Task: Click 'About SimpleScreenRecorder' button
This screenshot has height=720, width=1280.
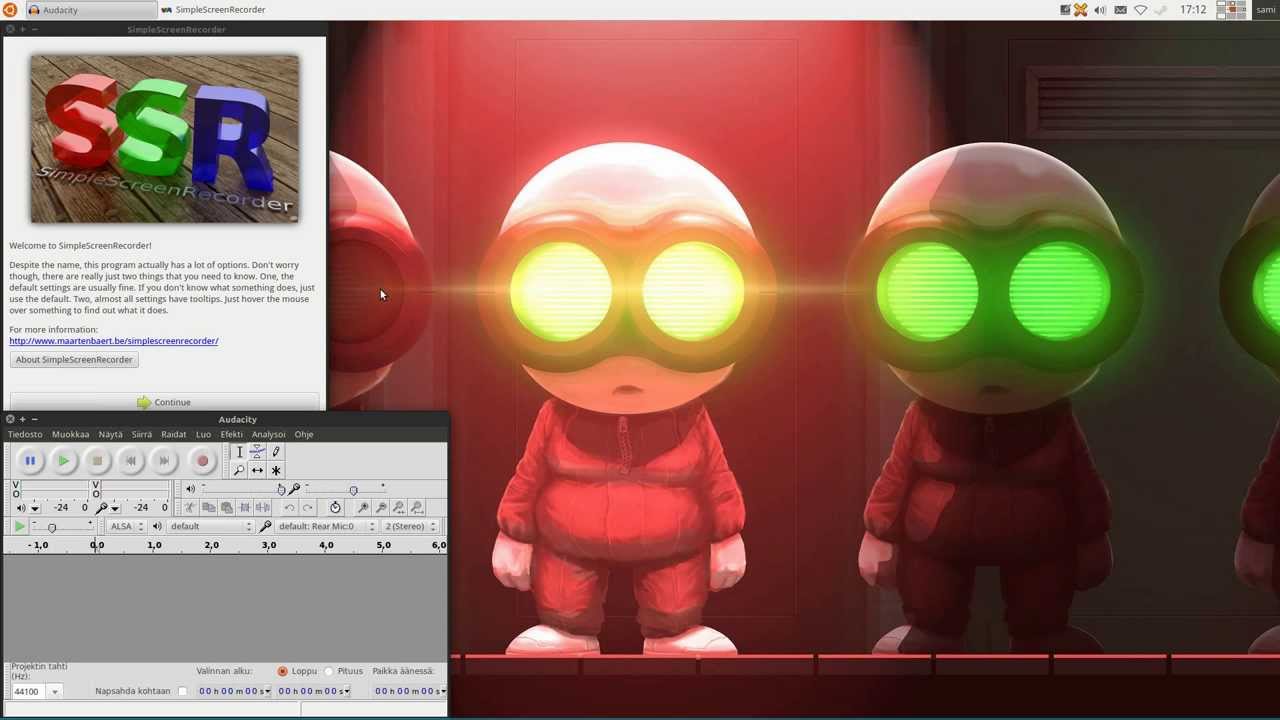Action: point(74,360)
